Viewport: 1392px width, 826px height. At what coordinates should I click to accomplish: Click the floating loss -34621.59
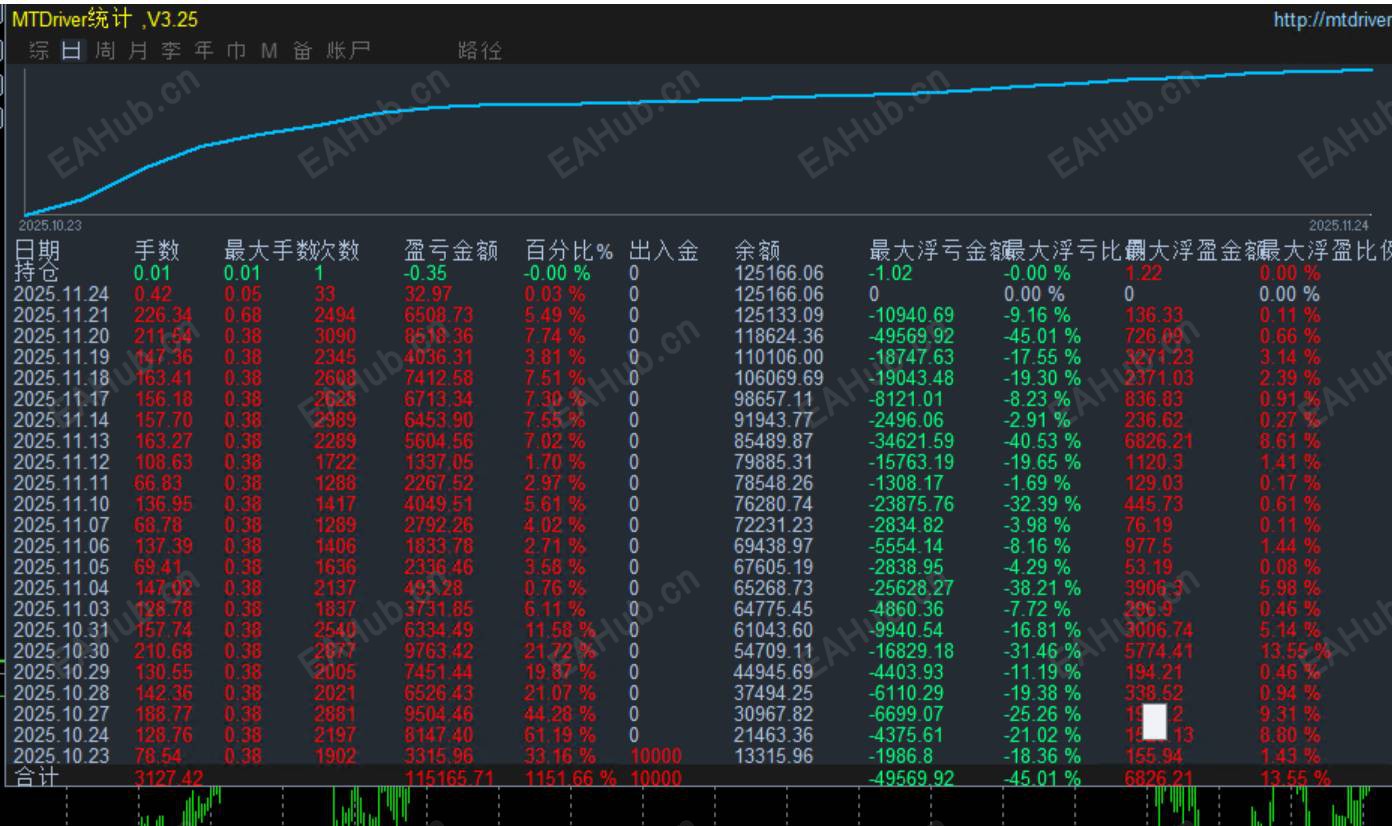[x=912, y=441]
